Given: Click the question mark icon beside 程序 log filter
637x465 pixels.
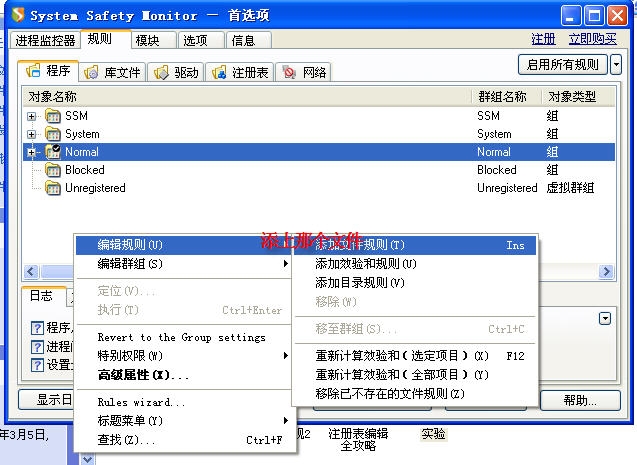Looking at the screenshot, I should point(37,328).
